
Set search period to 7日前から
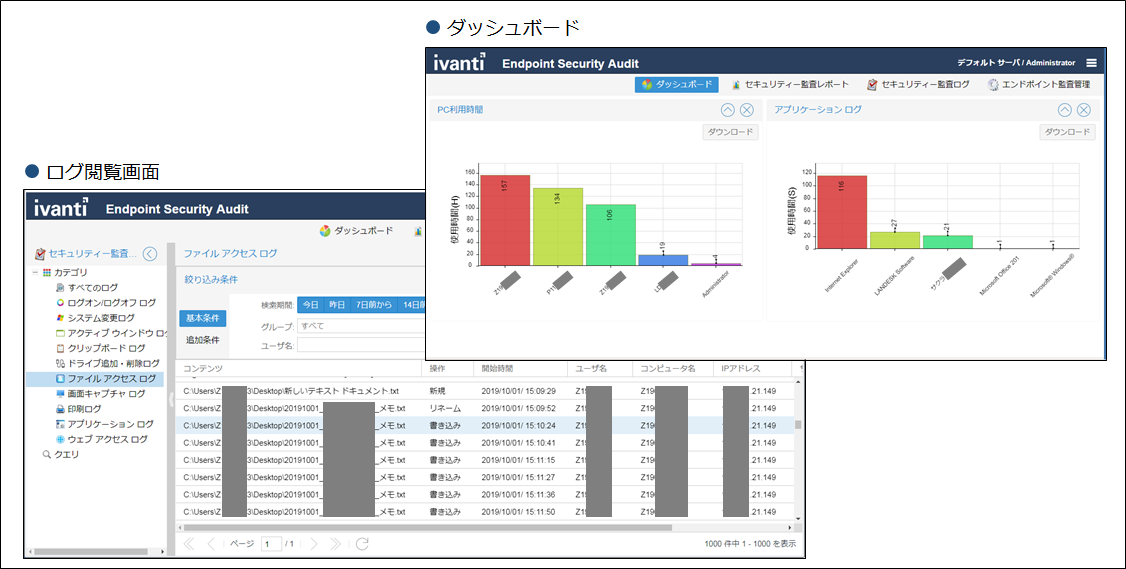373,305
